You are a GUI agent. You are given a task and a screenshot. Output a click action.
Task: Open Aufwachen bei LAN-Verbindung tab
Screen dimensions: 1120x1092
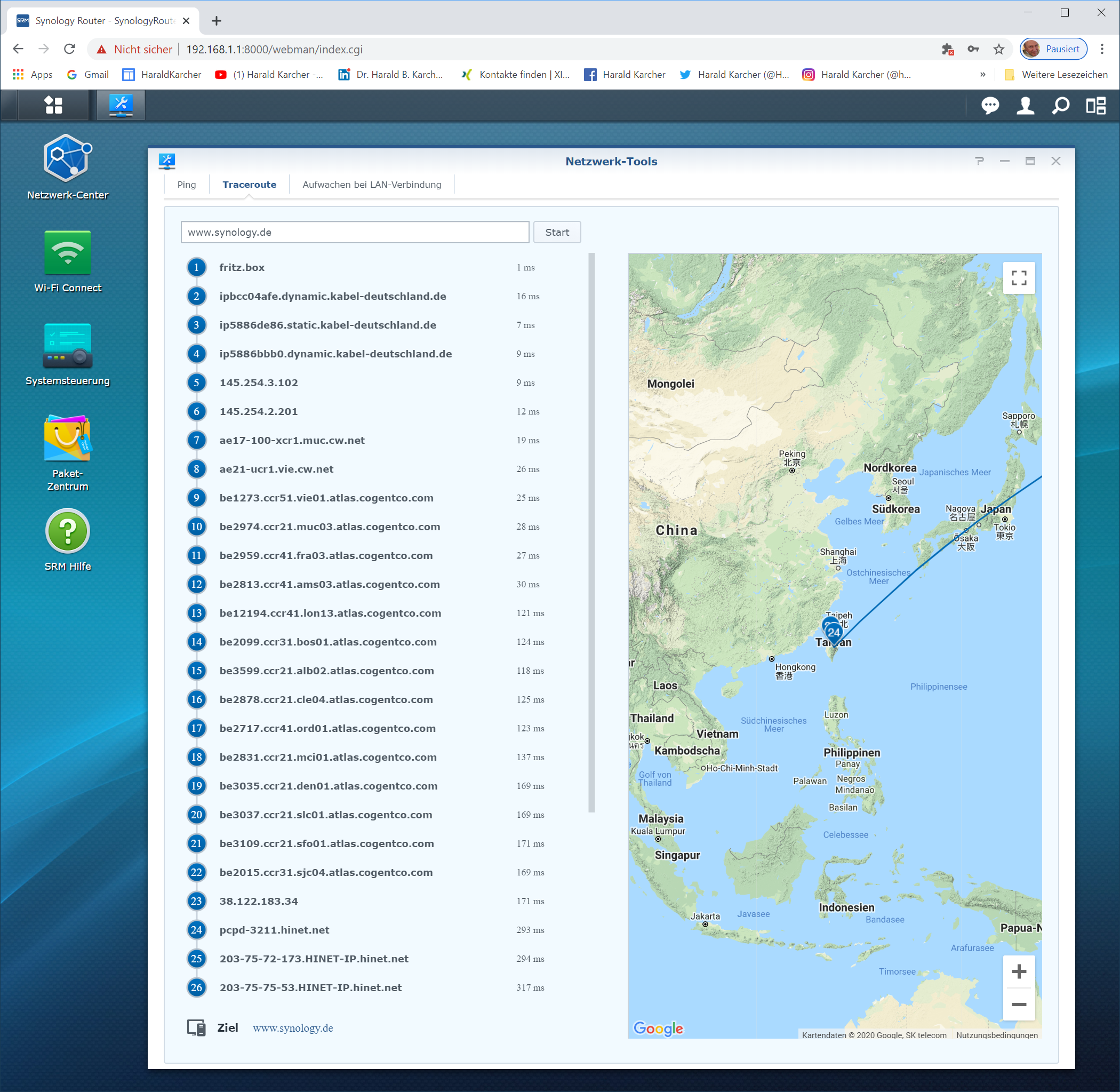click(x=372, y=185)
